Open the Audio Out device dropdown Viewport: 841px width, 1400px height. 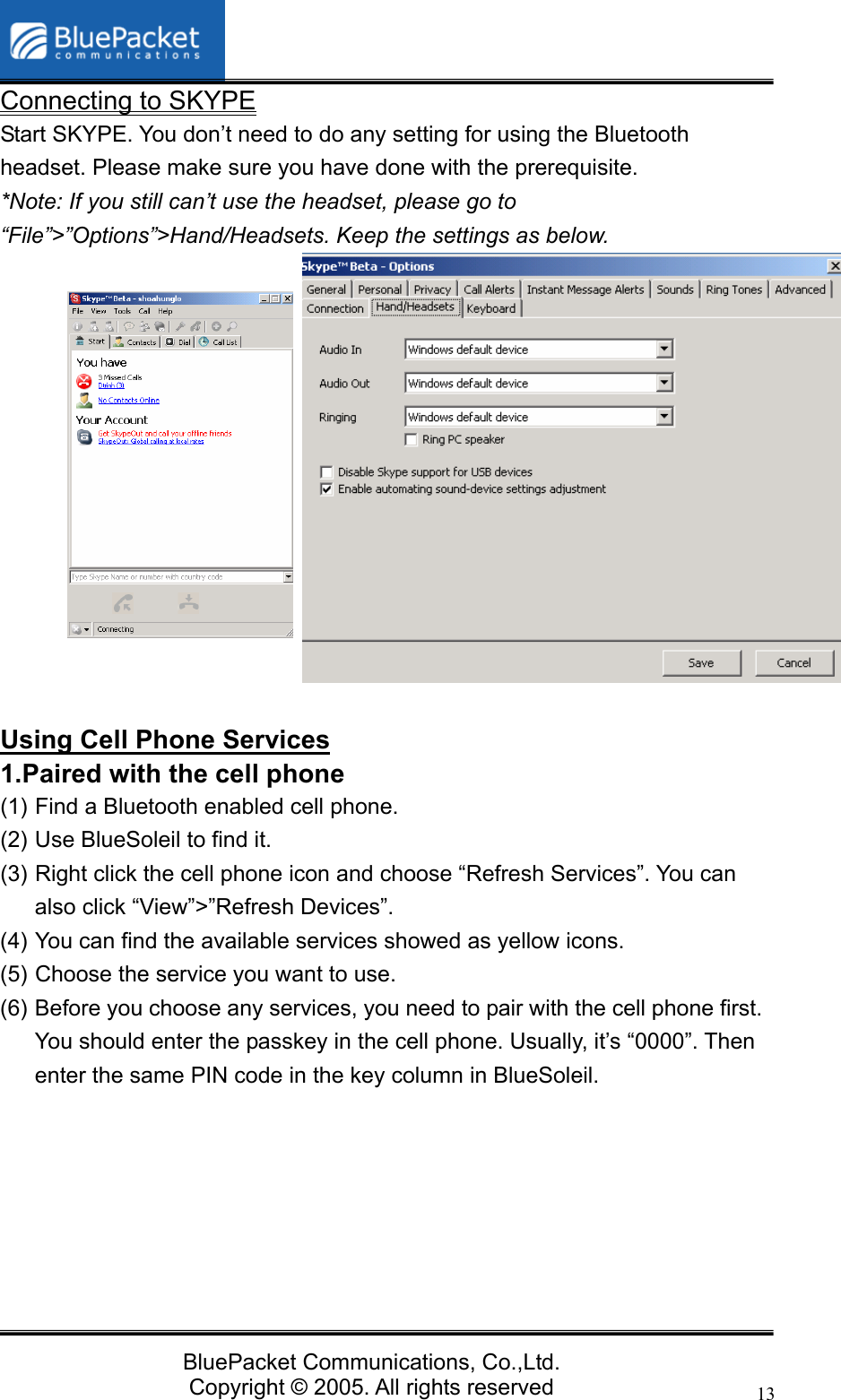(663, 383)
